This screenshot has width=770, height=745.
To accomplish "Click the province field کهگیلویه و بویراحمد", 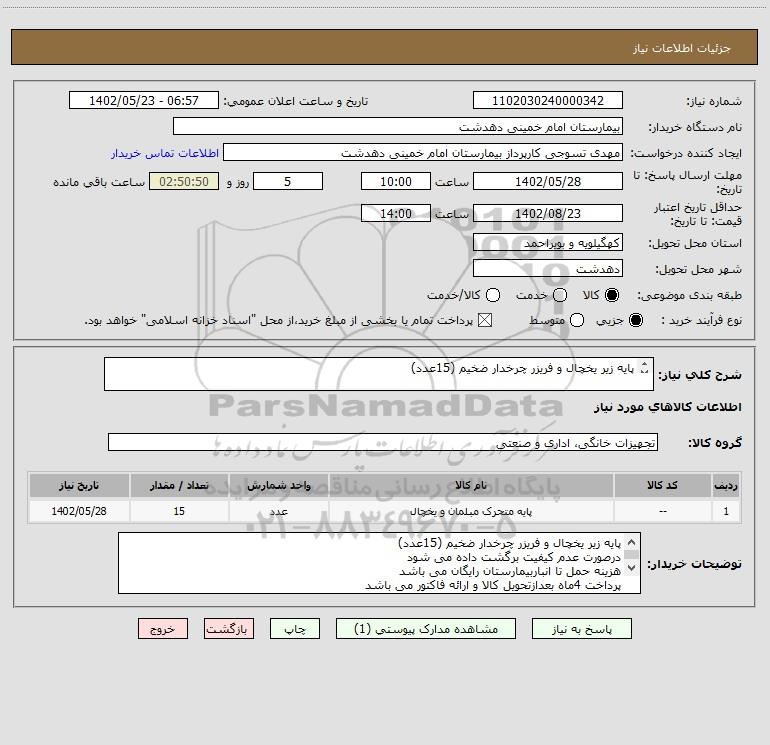I will [x=548, y=242].
